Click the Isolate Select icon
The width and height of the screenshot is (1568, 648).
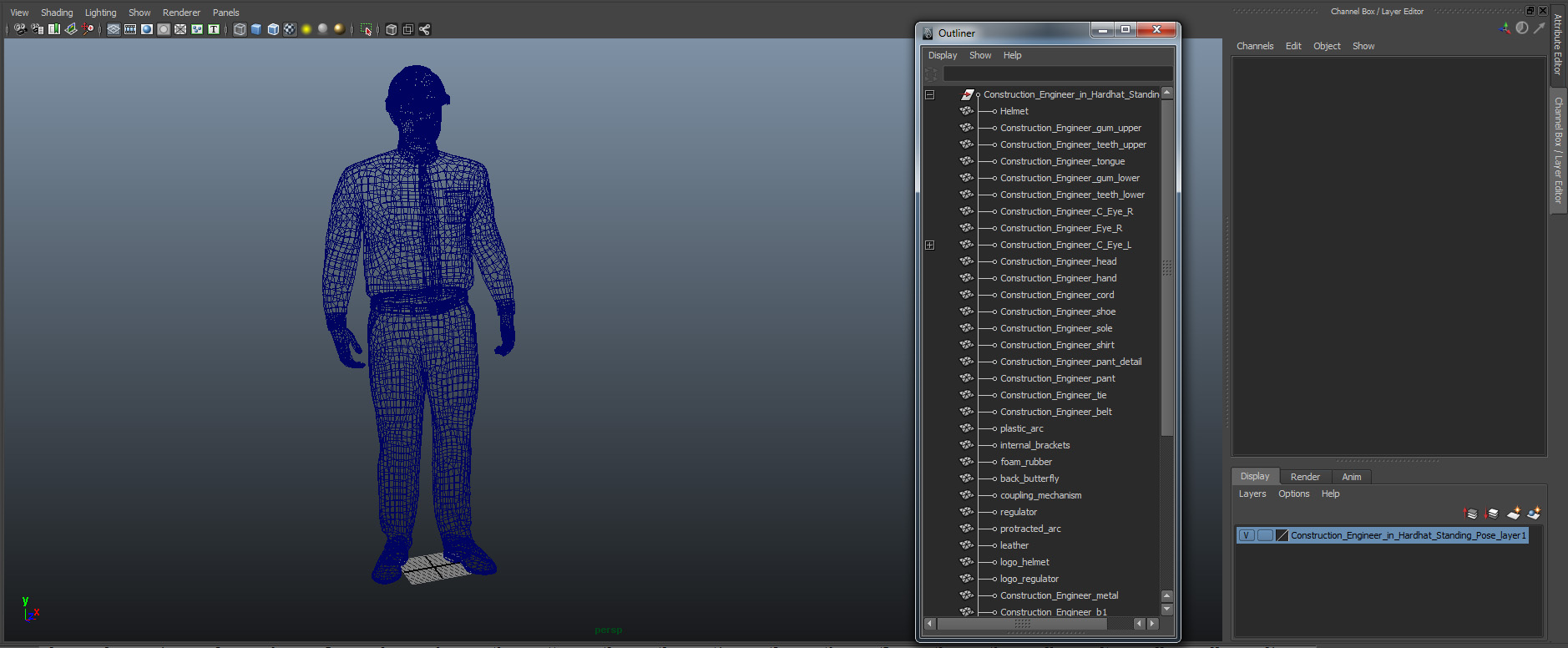(x=366, y=29)
